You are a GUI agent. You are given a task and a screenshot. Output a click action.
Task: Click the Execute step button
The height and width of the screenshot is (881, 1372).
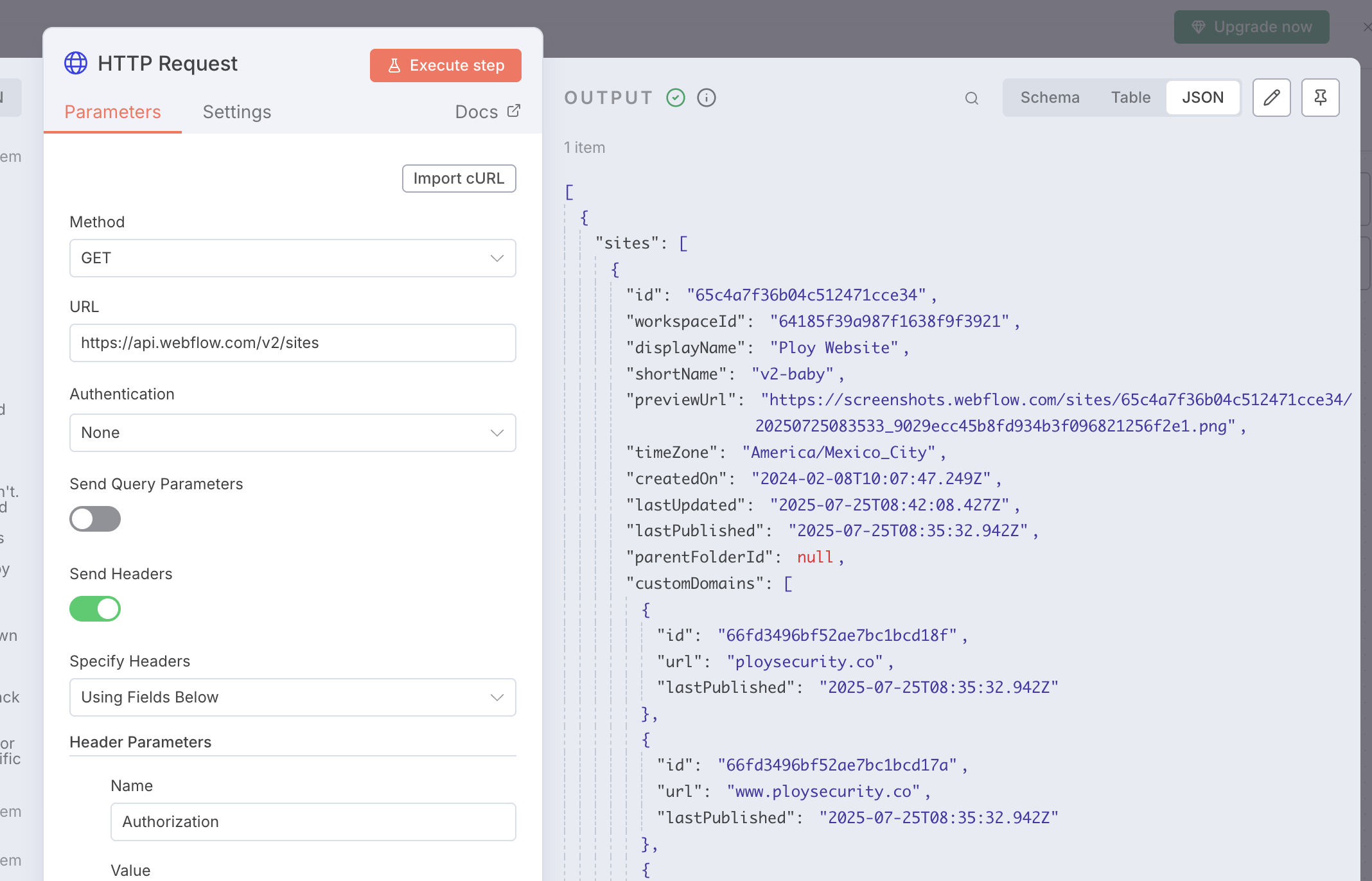(x=446, y=65)
